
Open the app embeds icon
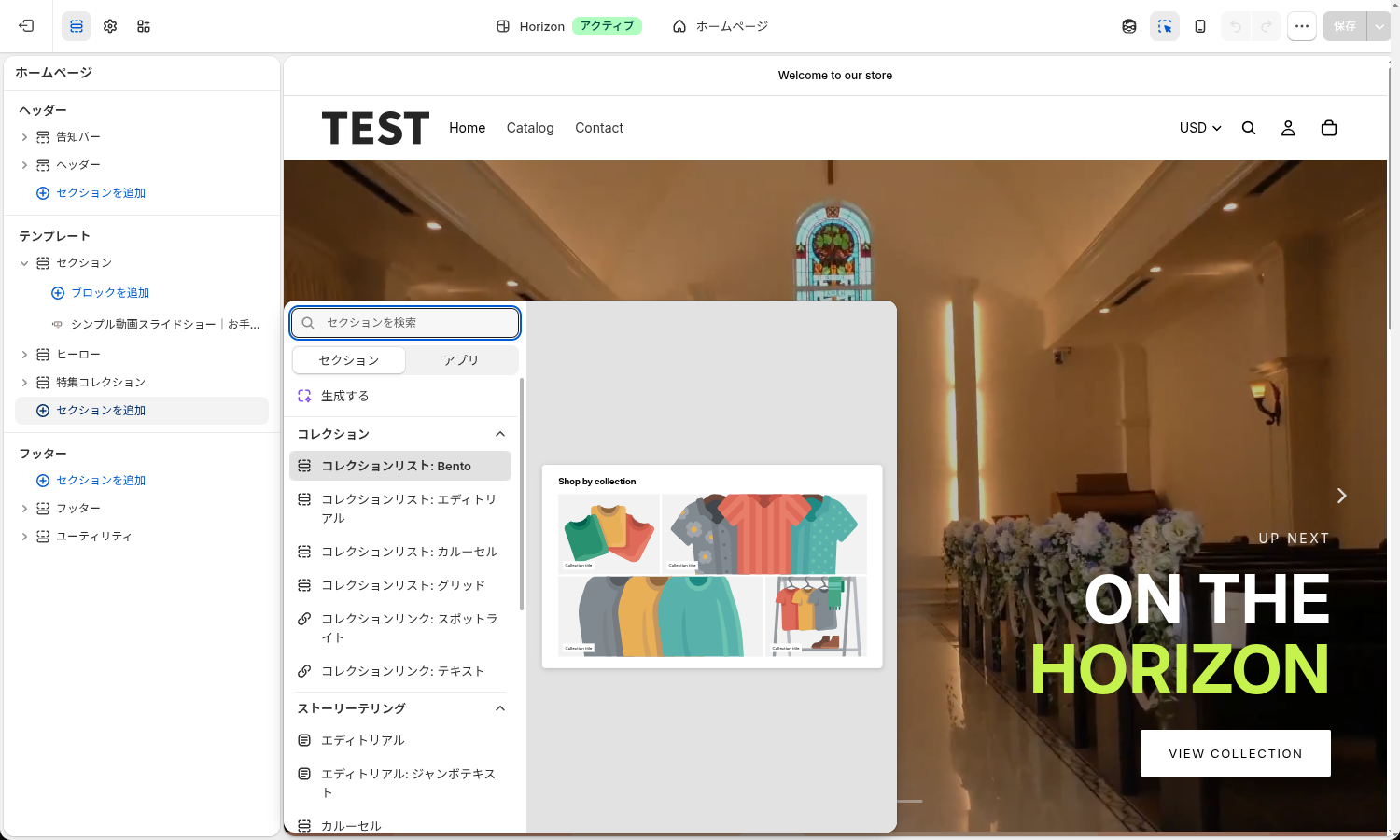pos(144,26)
